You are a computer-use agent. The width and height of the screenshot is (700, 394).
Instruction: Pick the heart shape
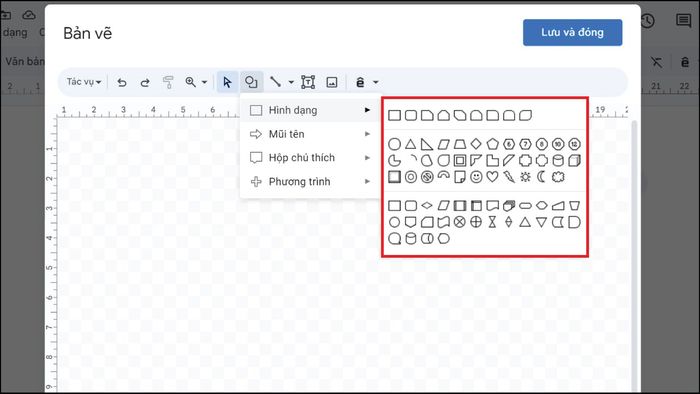492,177
